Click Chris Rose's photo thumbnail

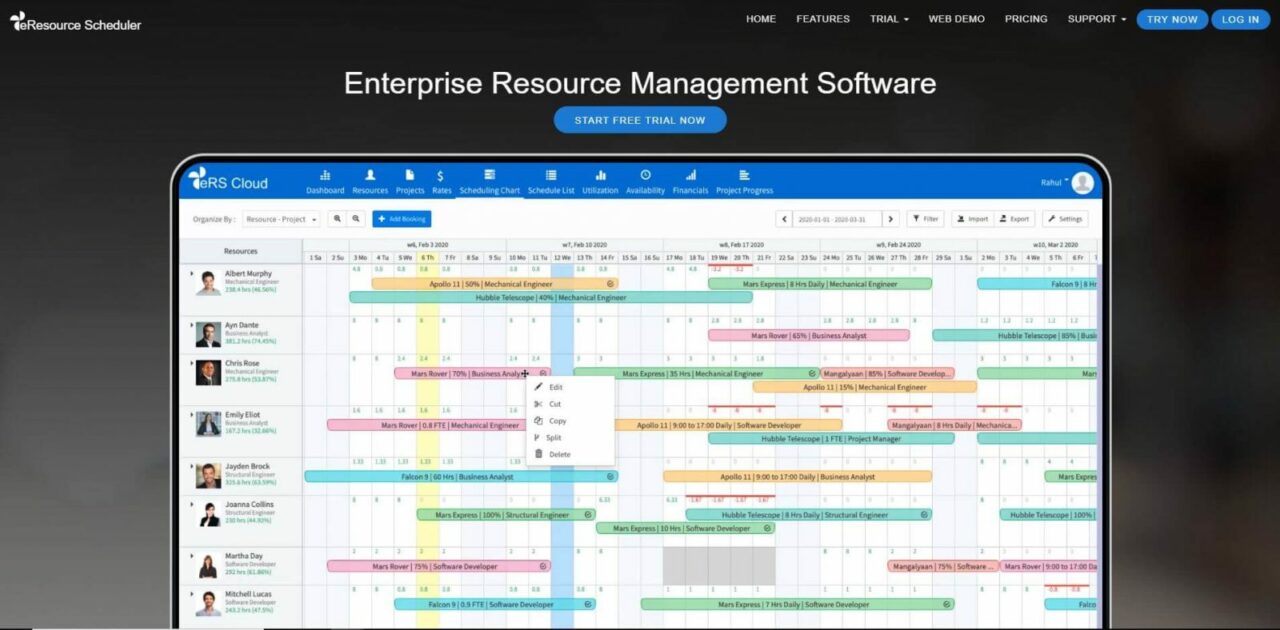pos(208,373)
